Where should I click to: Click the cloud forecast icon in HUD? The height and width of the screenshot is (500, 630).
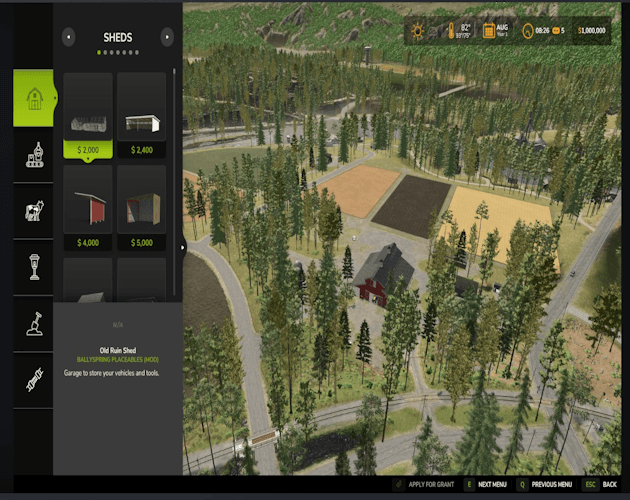pos(434,32)
